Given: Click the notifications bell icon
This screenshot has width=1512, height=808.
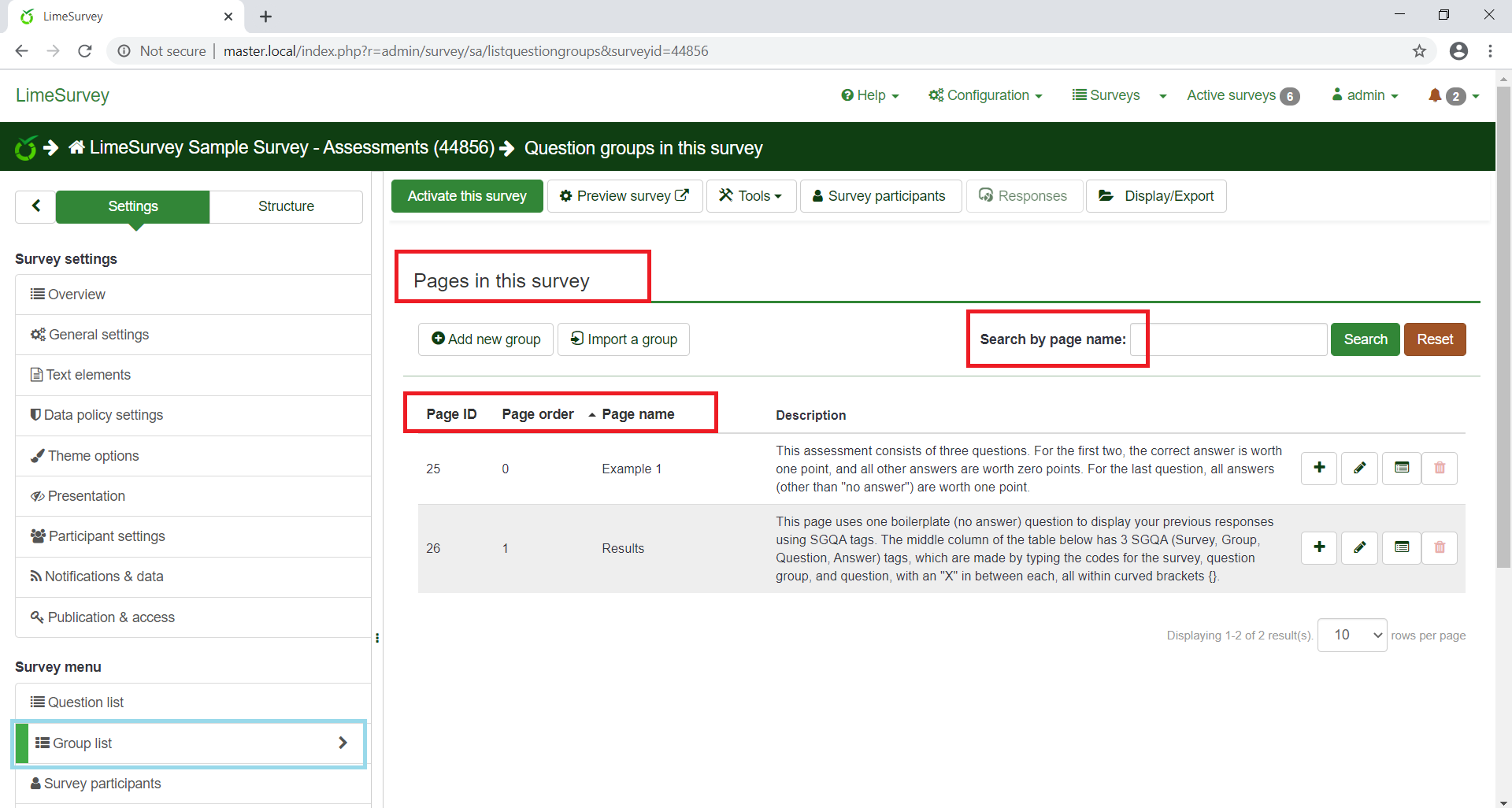Looking at the screenshot, I should (1435, 95).
